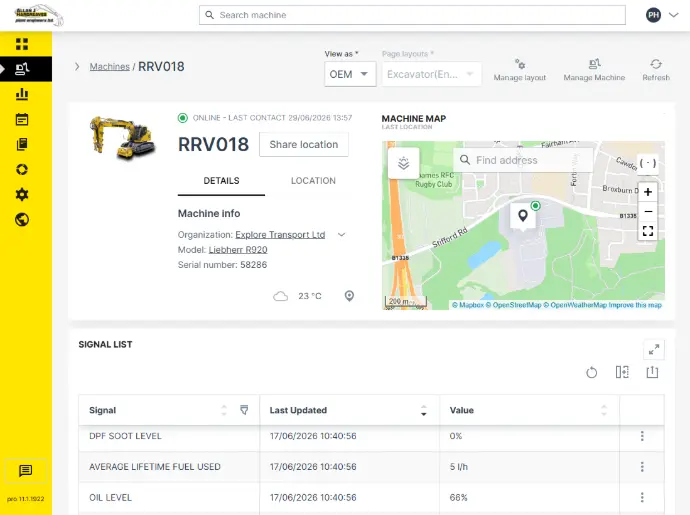Open the Liebherr R920 model link
Viewport: 690px width, 515px height.
(238, 250)
